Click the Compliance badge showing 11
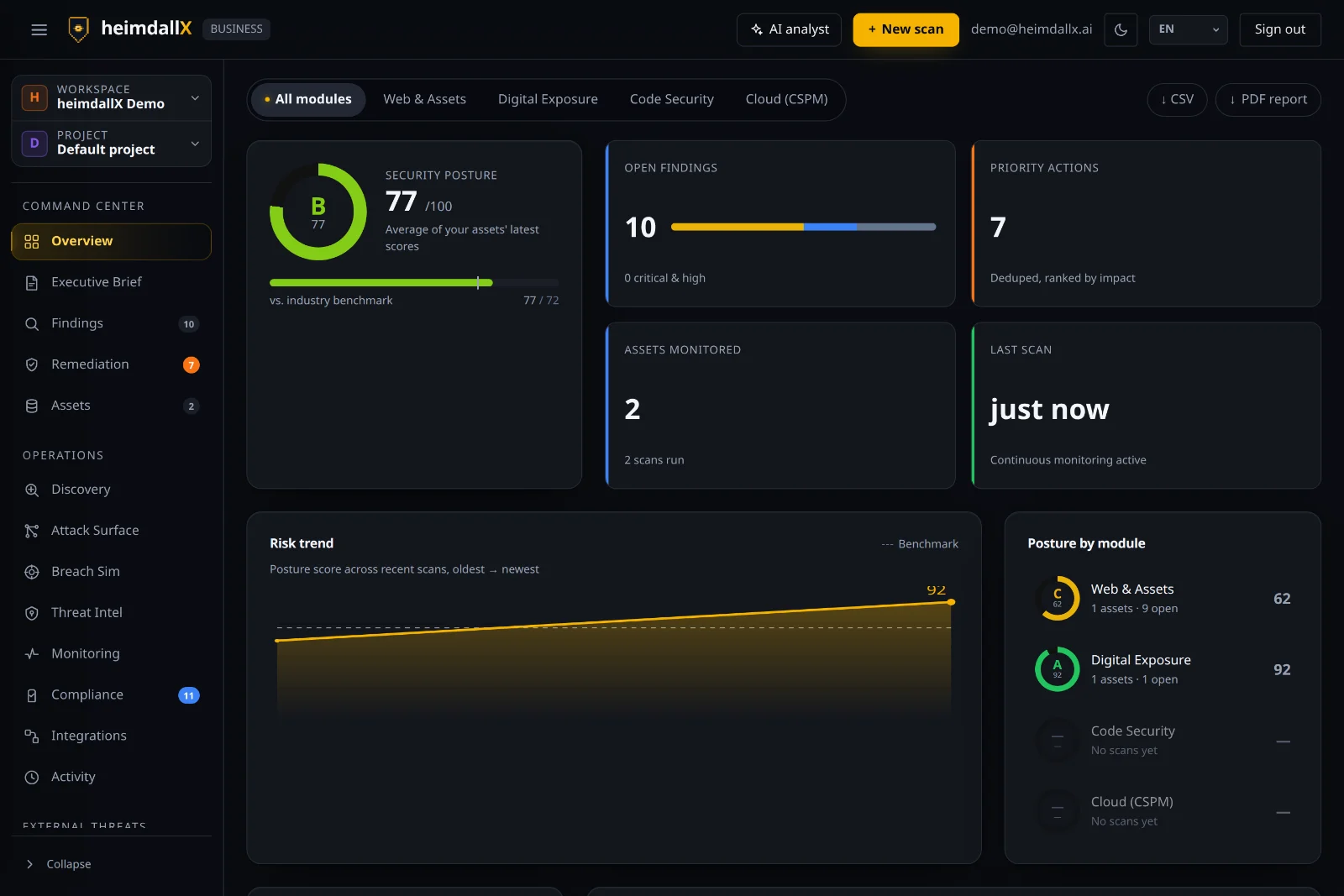This screenshot has height=896, width=1344. coord(189,695)
